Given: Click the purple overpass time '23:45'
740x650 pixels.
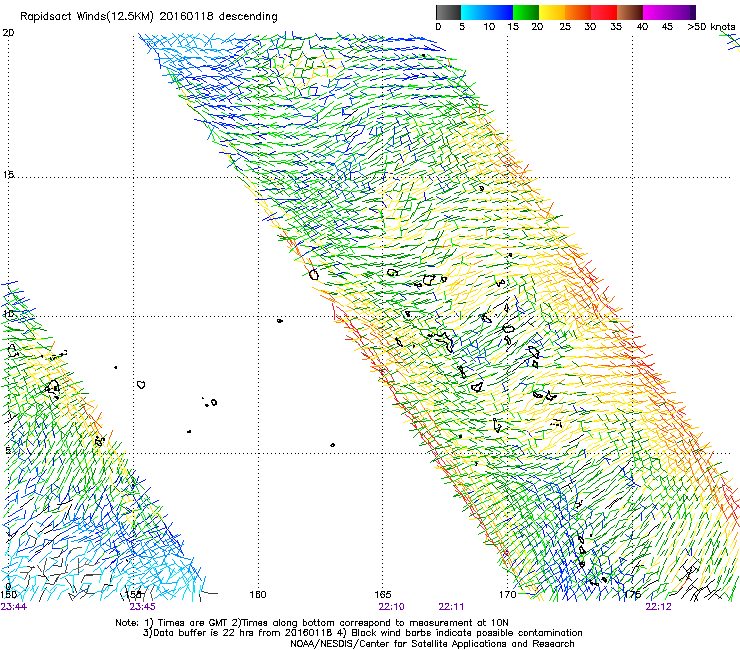Looking at the screenshot, I should (142, 607).
